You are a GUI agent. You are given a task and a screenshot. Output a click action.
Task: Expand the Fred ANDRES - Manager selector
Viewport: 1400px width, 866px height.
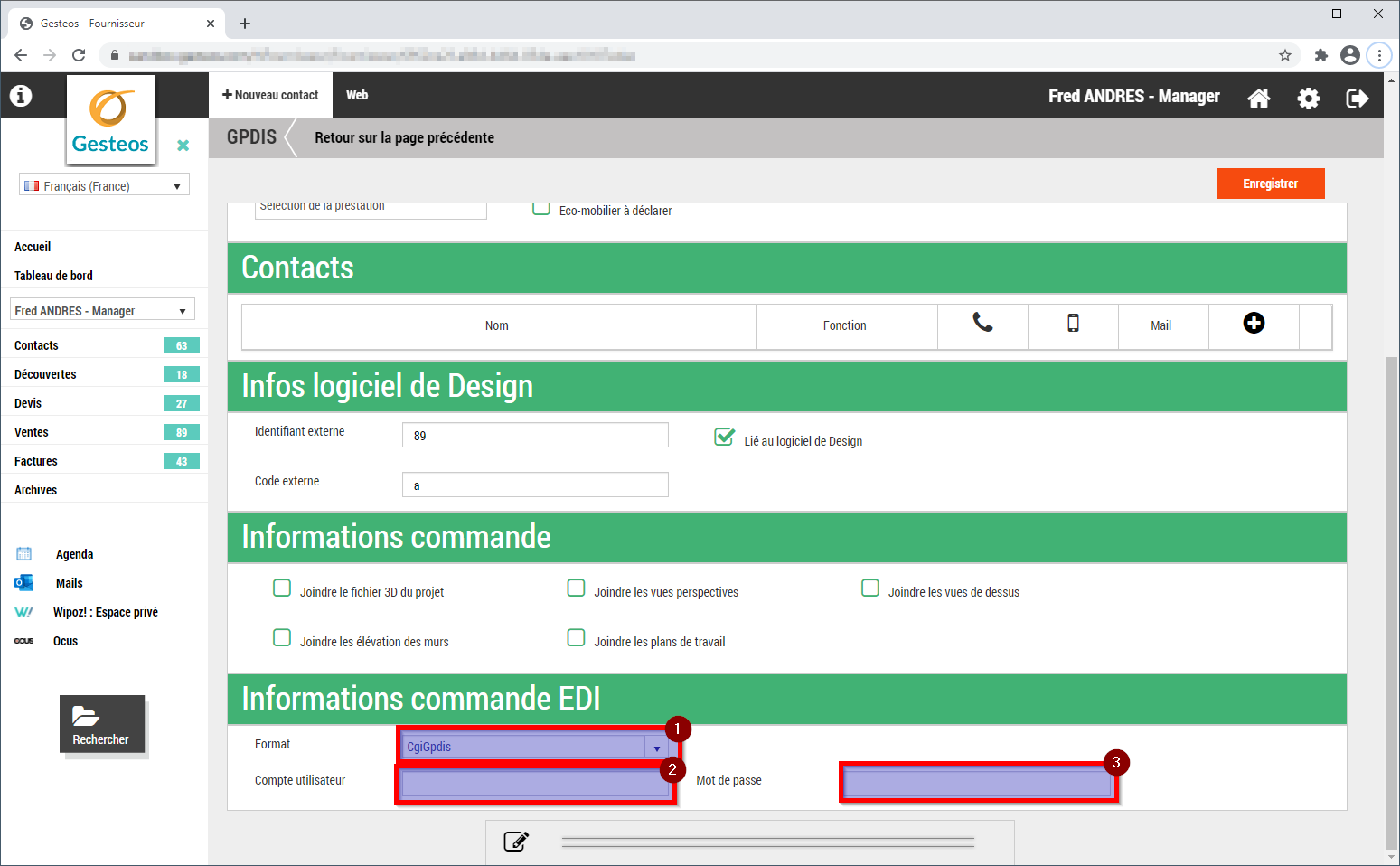tap(102, 310)
